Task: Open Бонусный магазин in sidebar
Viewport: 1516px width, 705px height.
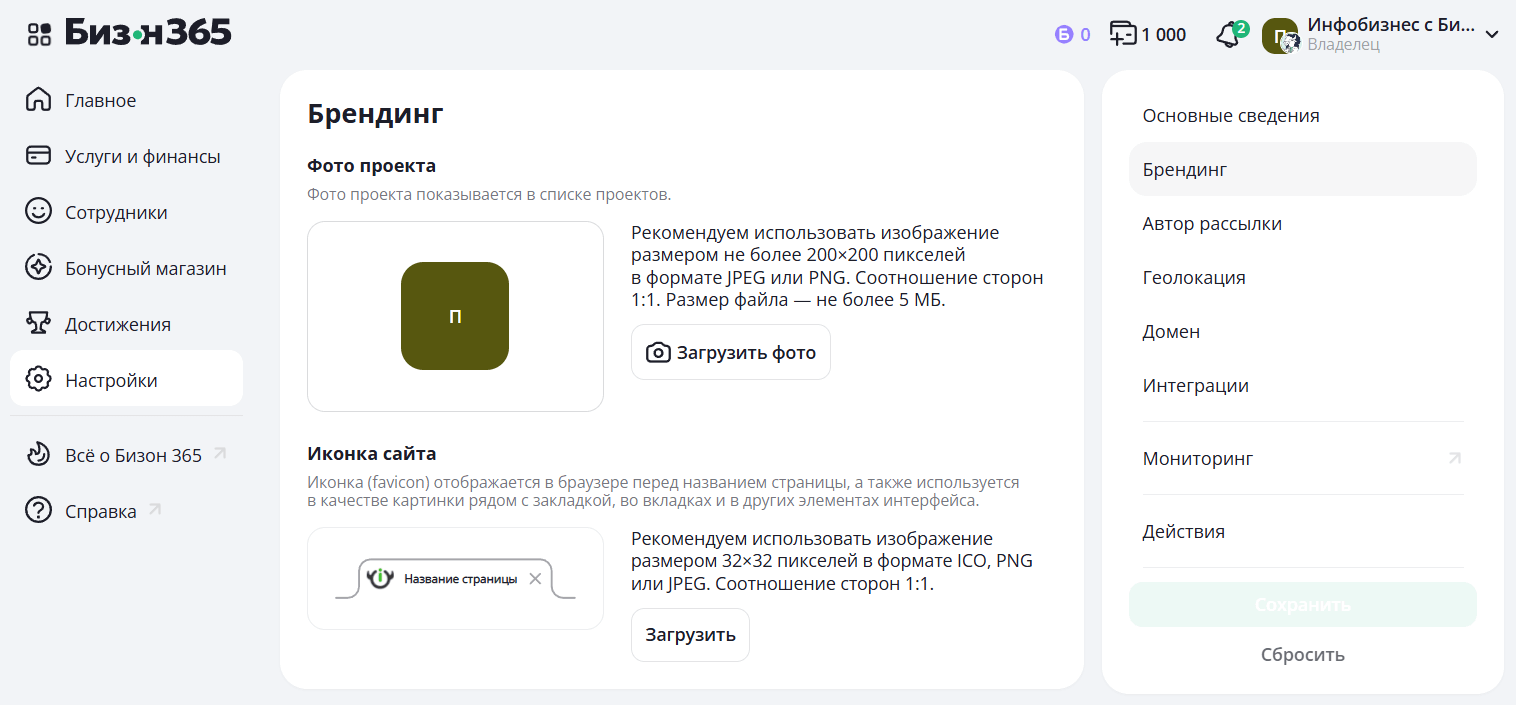Action: [145, 269]
